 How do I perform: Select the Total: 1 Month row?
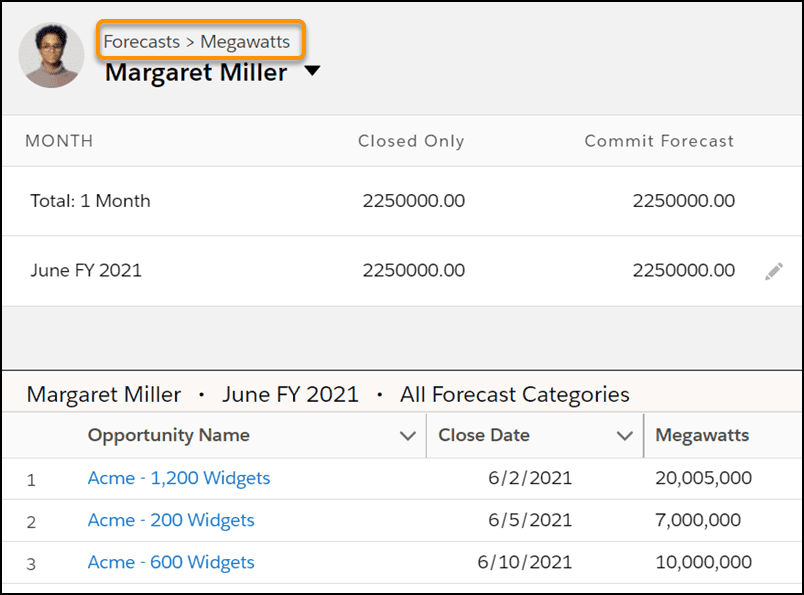coord(402,201)
